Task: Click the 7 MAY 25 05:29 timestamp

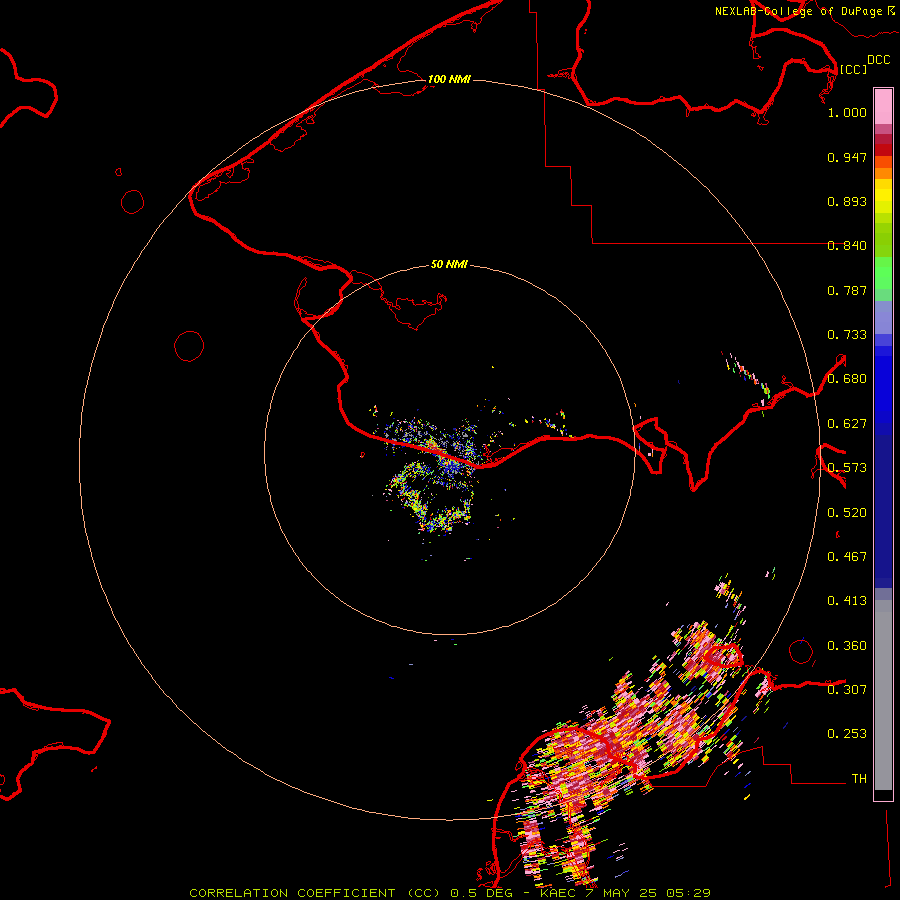Action: pyautogui.click(x=648, y=893)
